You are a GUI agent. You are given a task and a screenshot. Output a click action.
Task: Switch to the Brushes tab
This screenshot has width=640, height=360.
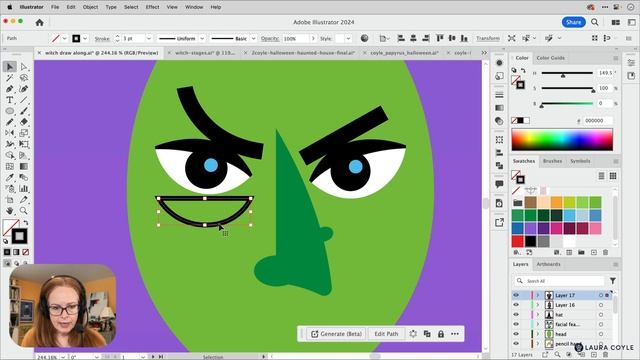(x=552, y=161)
